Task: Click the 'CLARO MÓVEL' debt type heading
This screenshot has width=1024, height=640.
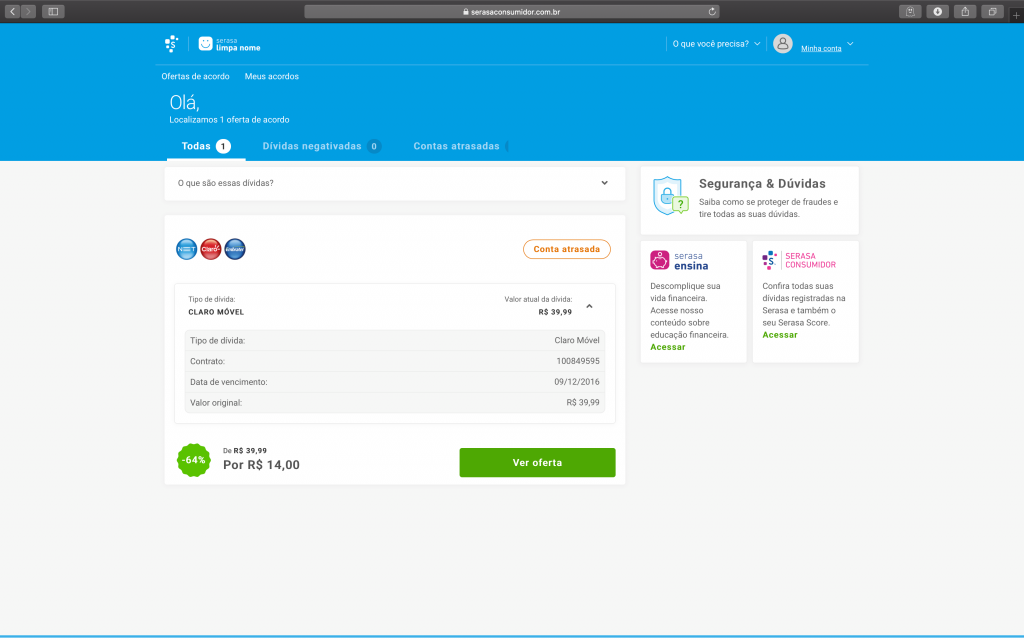Action: click(x=216, y=312)
